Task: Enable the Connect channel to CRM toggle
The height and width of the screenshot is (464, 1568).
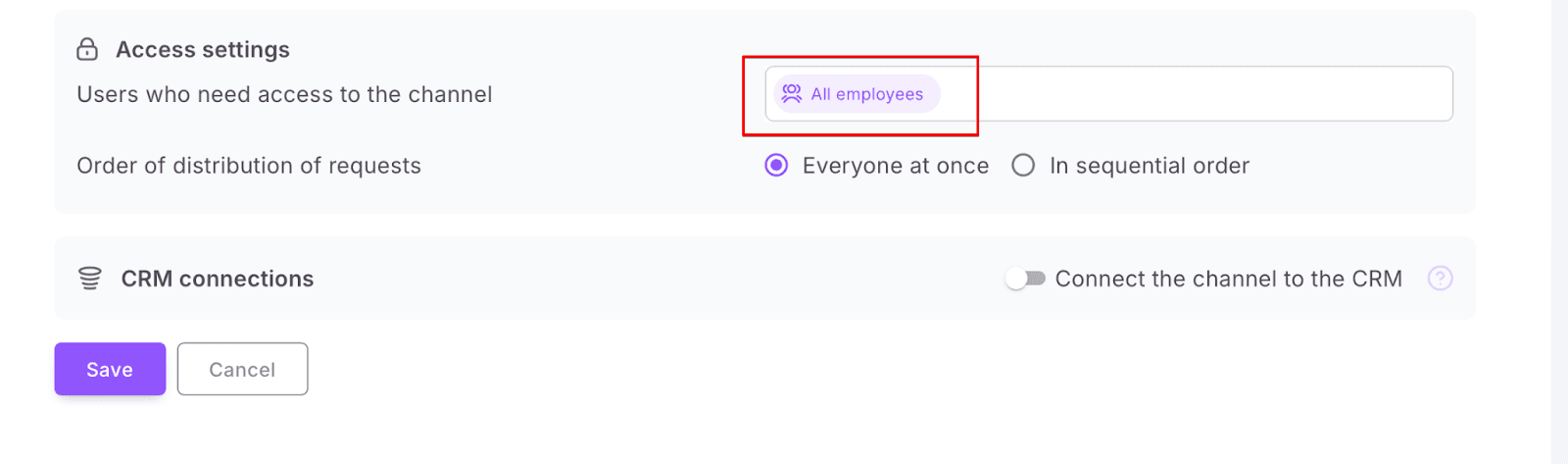Action: pos(1025,279)
